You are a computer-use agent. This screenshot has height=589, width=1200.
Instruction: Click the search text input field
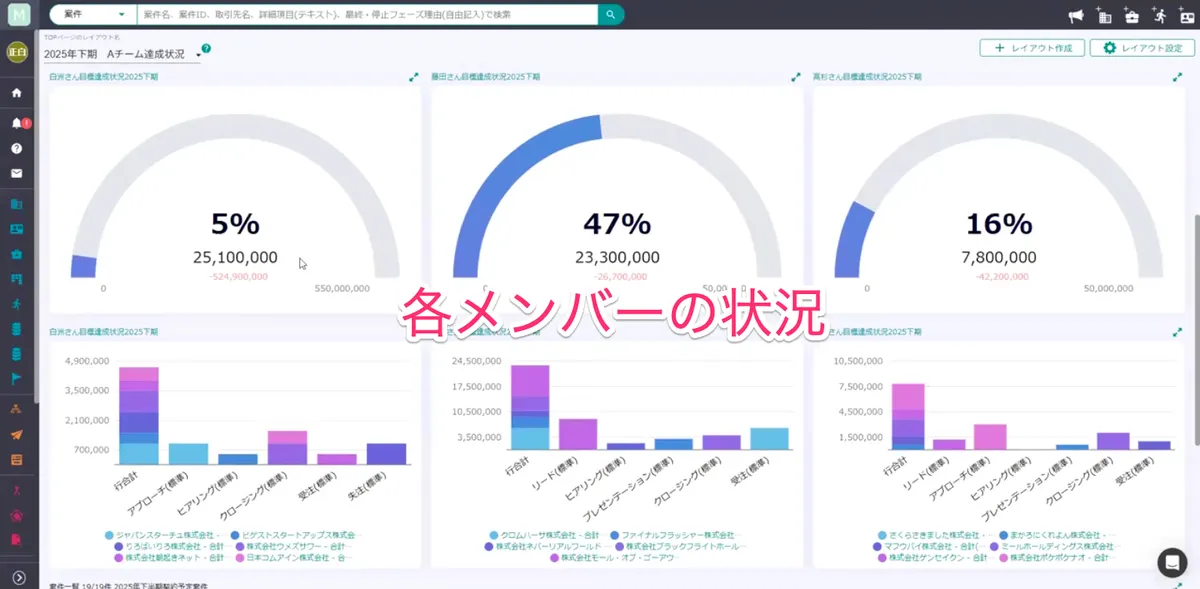pyautogui.click(x=367, y=15)
